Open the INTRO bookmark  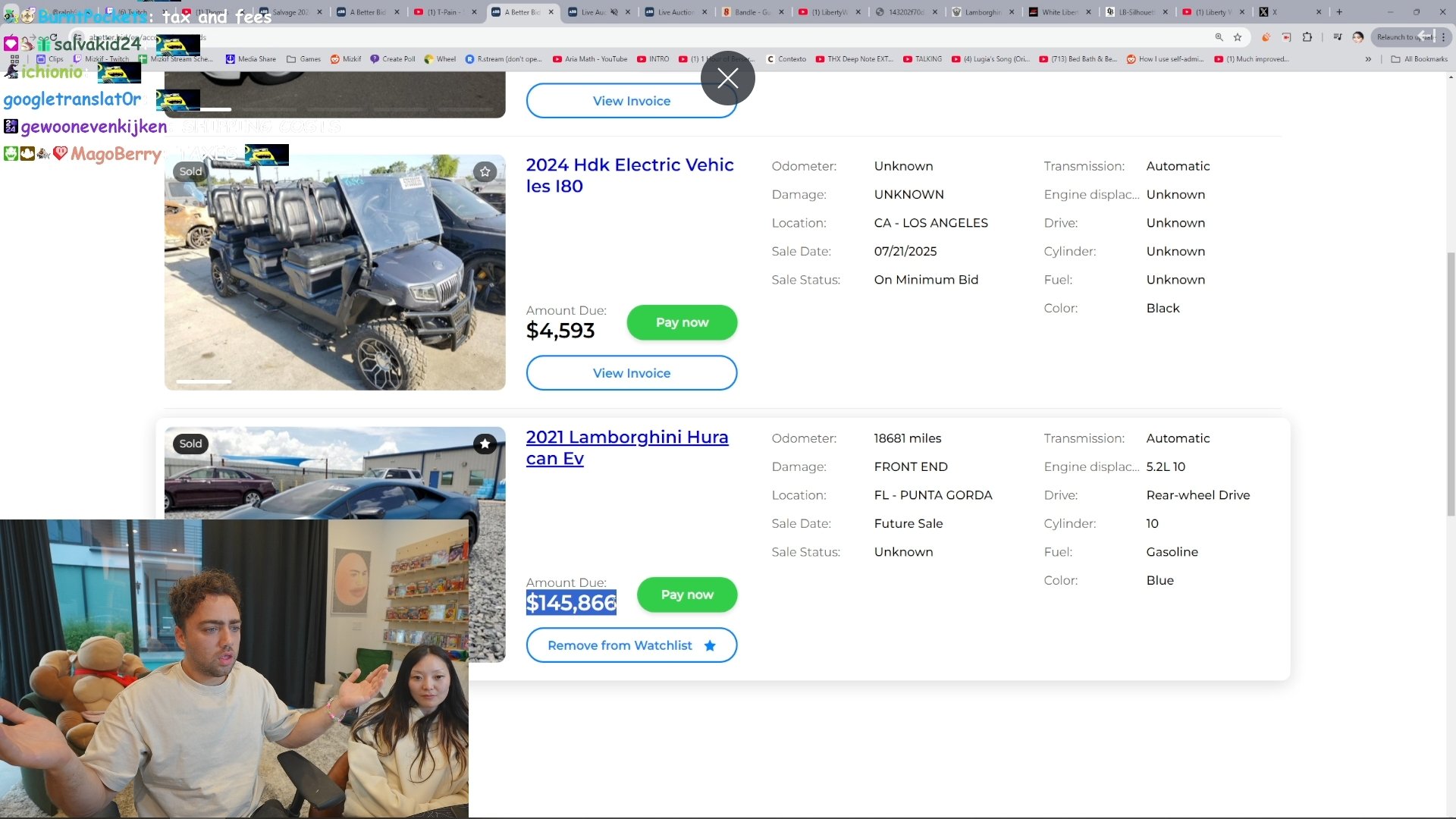pyautogui.click(x=653, y=59)
